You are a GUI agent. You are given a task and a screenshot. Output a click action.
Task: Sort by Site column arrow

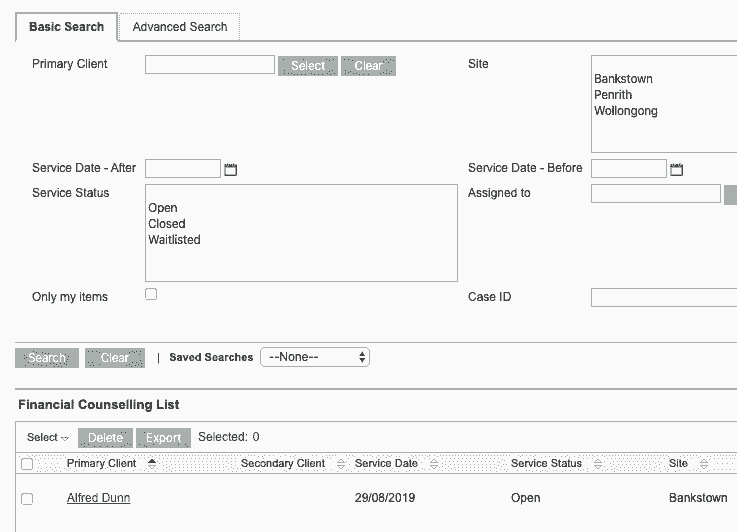[704, 464]
